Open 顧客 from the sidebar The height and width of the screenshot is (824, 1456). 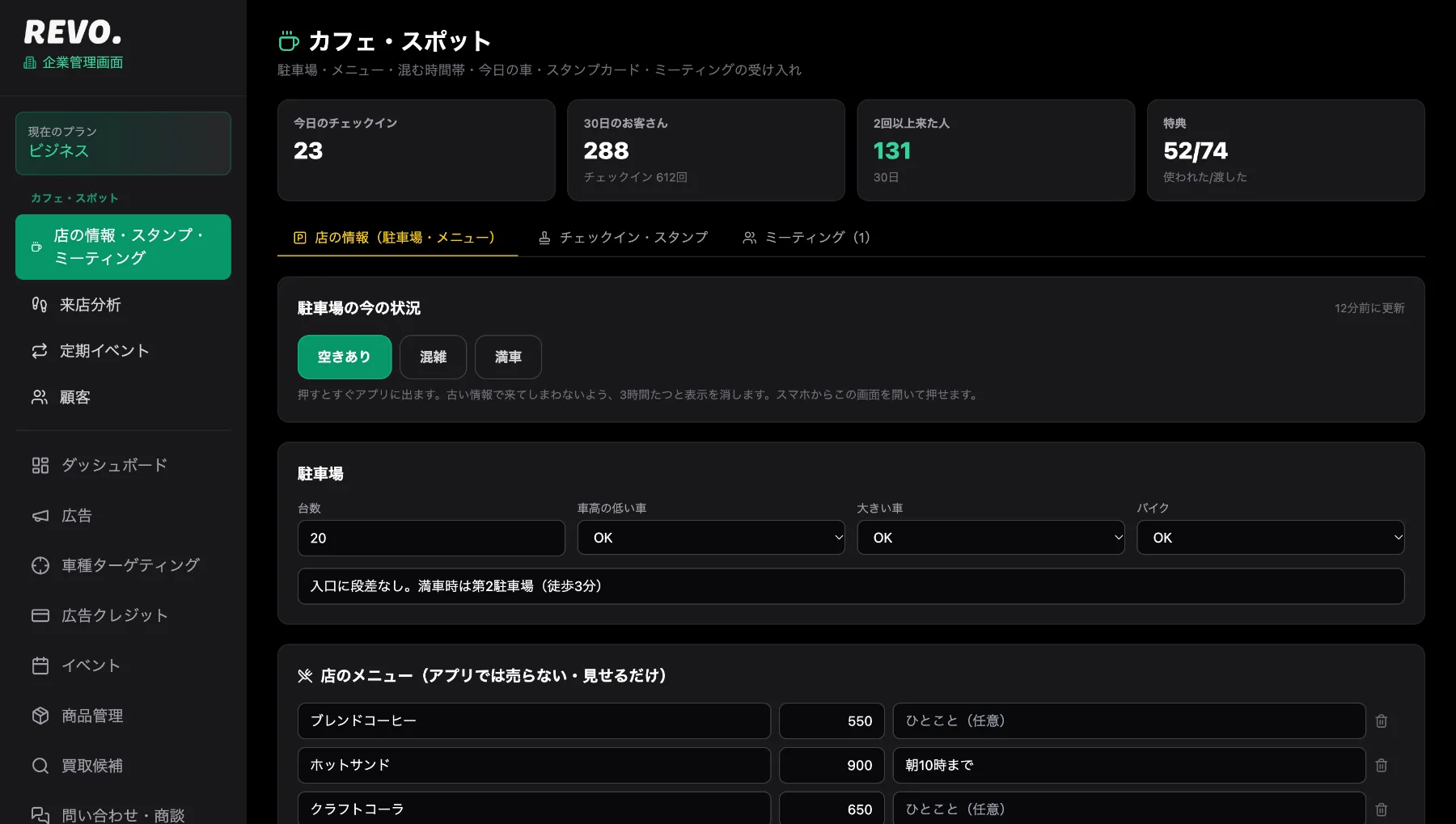[123, 397]
